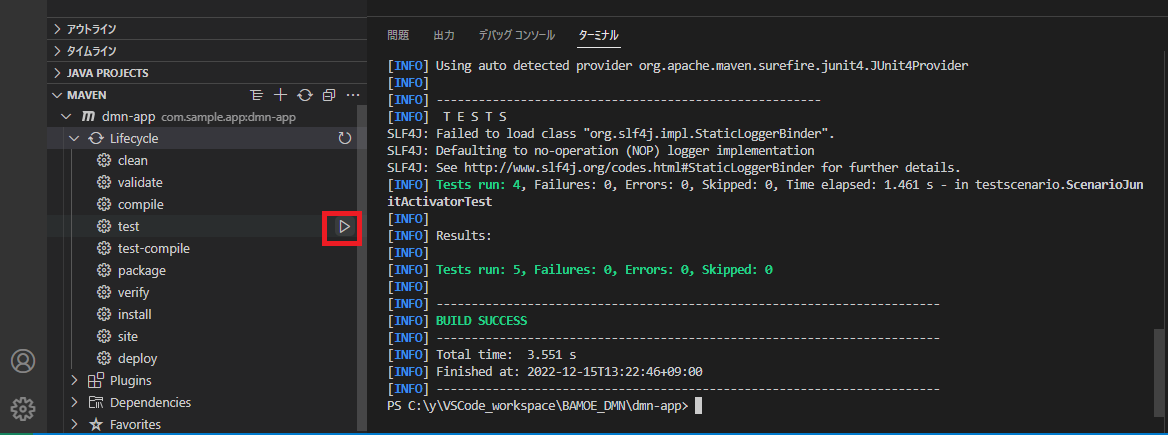
Task: Collapse the Lifecycle node chevron
Action: pos(74,139)
